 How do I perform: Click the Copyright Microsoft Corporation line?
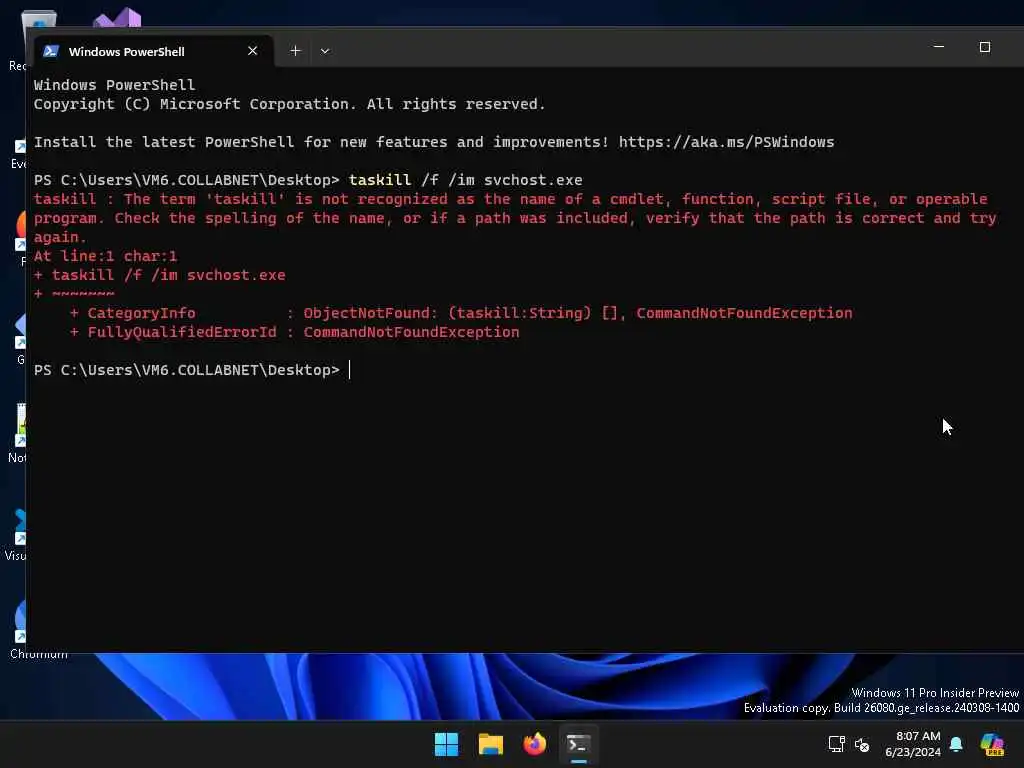[x=289, y=104]
